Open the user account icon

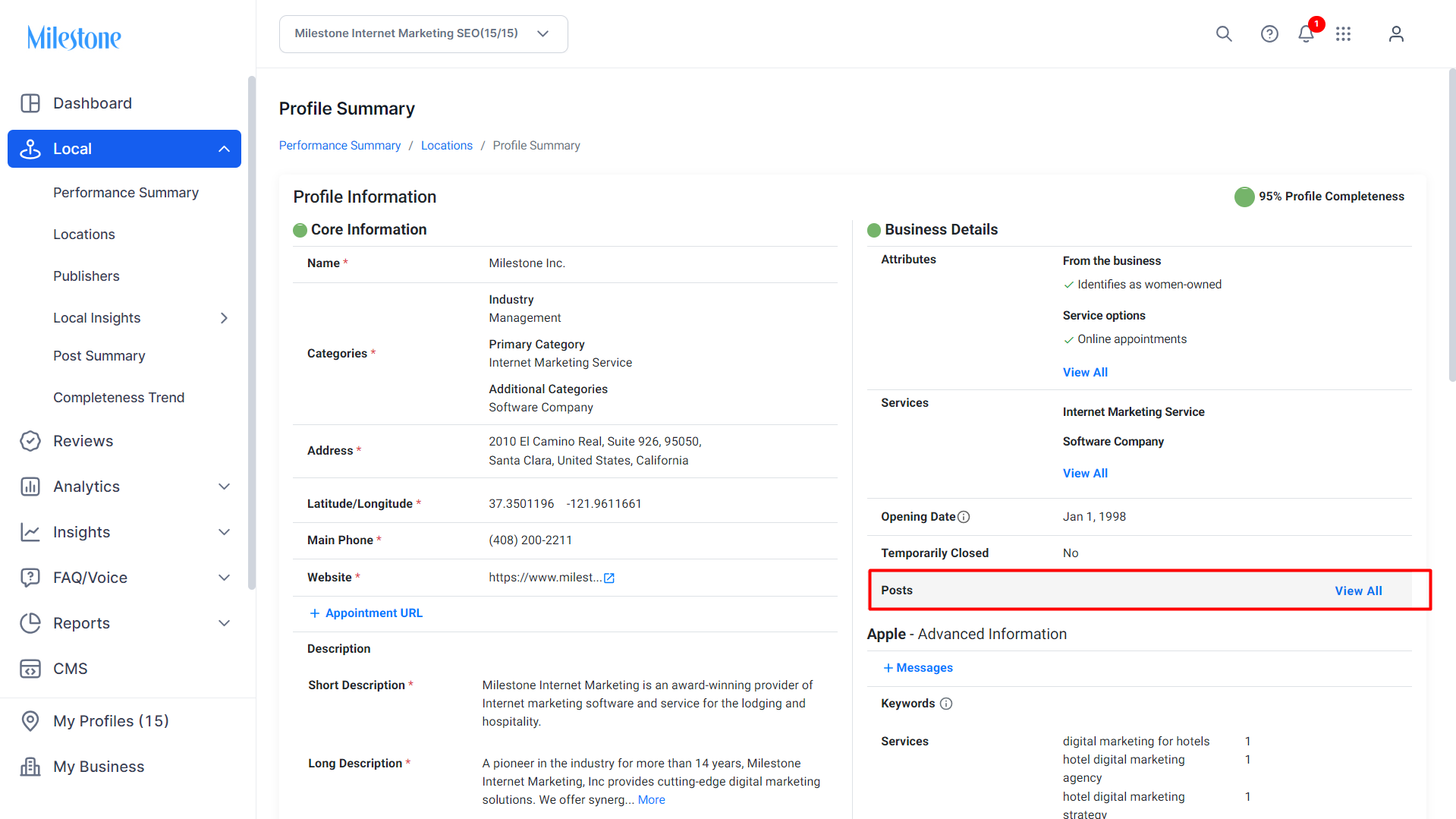pos(1396,34)
